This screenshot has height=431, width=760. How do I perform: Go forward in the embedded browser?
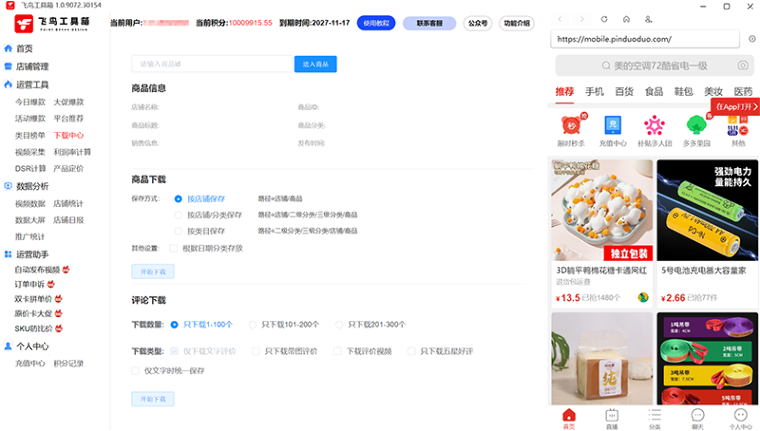(x=582, y=19)
